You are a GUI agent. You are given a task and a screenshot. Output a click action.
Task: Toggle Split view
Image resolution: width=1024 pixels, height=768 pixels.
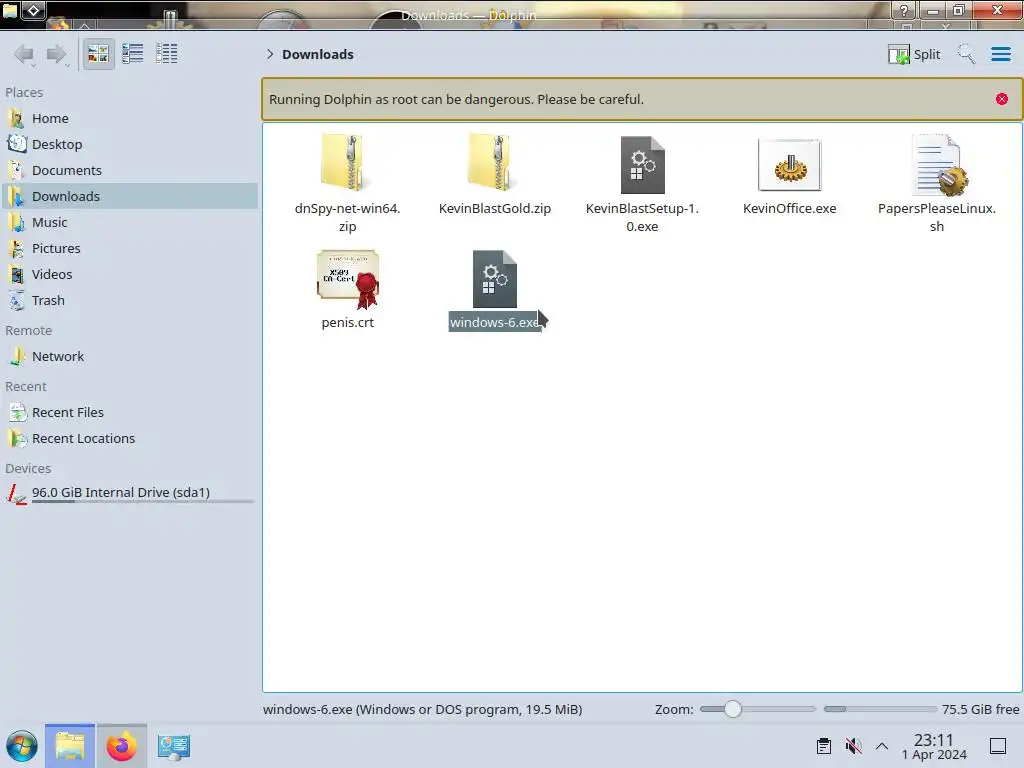click(x=914, y=54)
